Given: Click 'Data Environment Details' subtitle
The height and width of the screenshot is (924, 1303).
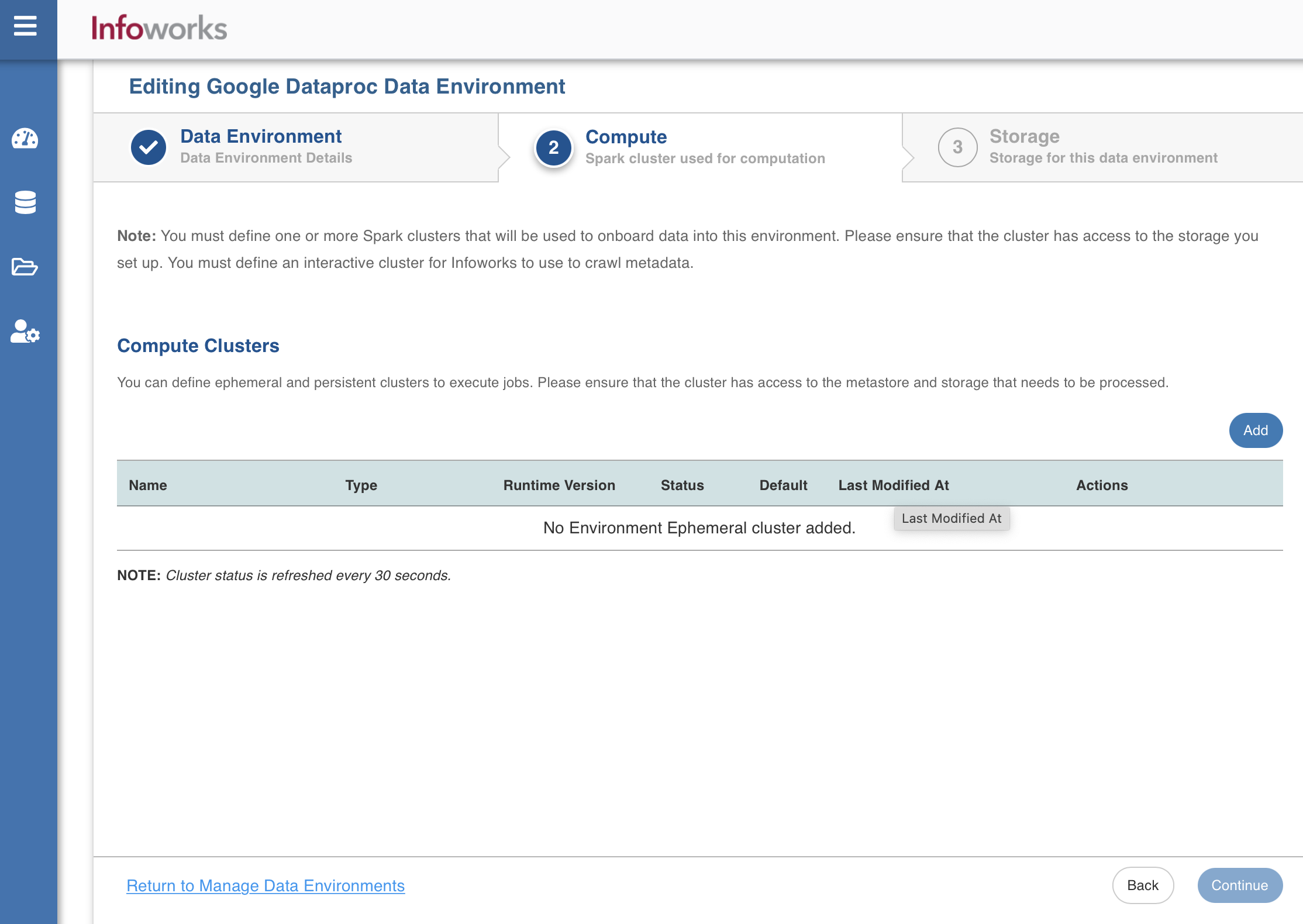Looking at the screenshot, I should click(266, 158).
